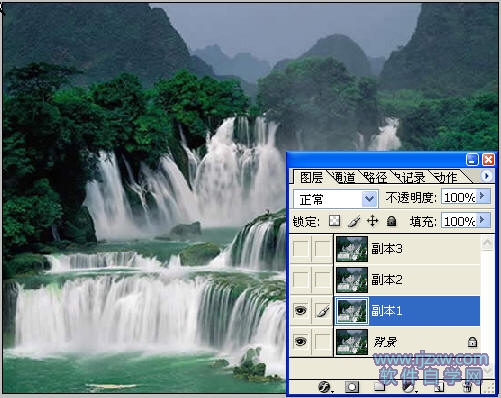Open the layers panel flyout menu arrow
Screen dimensions: 501x398
(487, 176)
